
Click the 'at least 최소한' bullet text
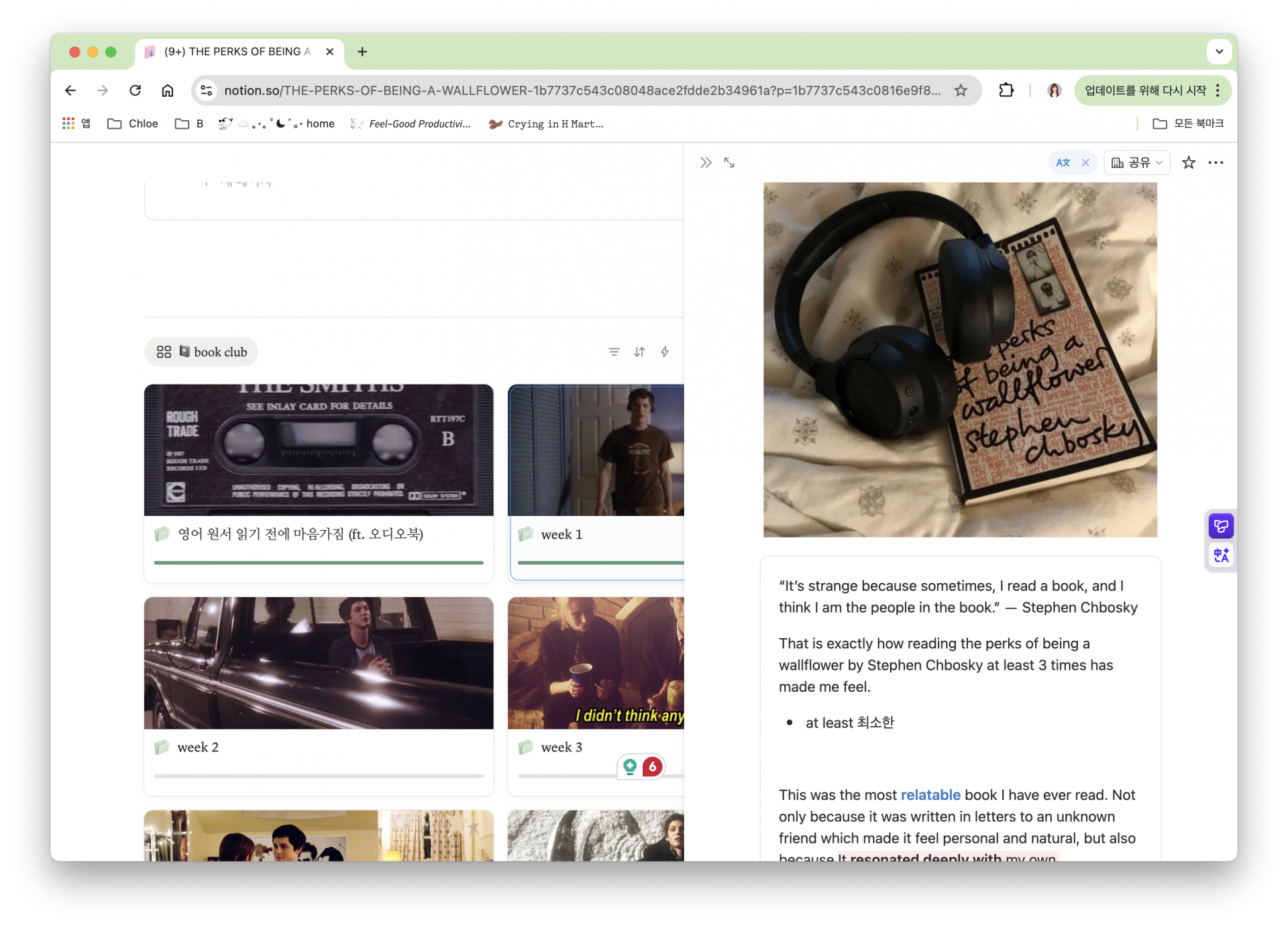[850, 723]
